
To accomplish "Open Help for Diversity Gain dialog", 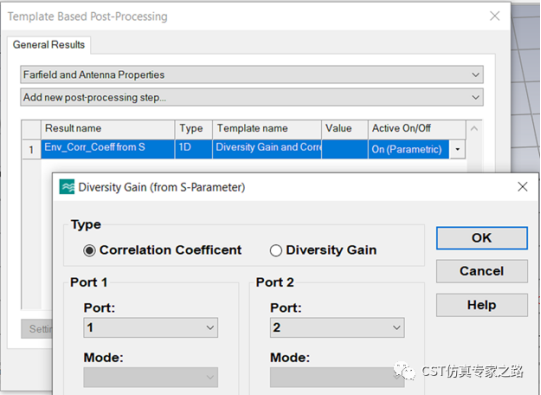I will pos(482,305).
